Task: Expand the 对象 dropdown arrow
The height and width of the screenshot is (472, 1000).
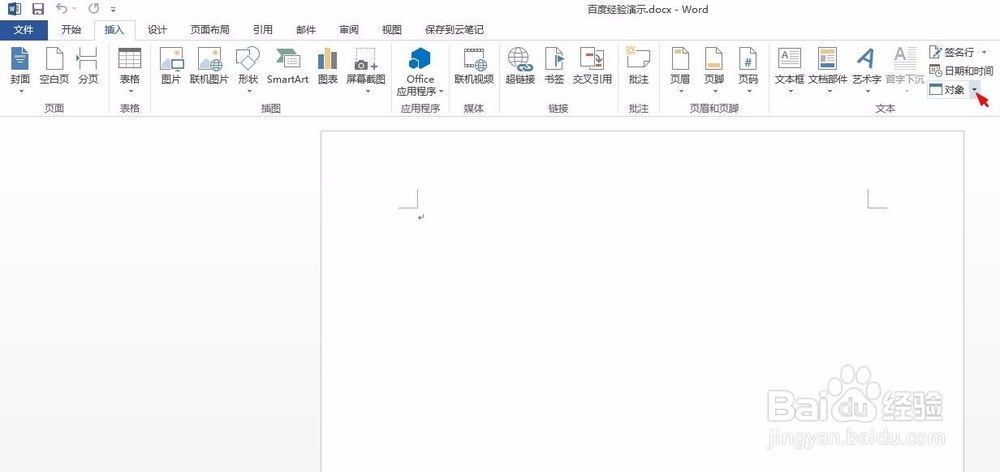Action: (x=974, y=90)
